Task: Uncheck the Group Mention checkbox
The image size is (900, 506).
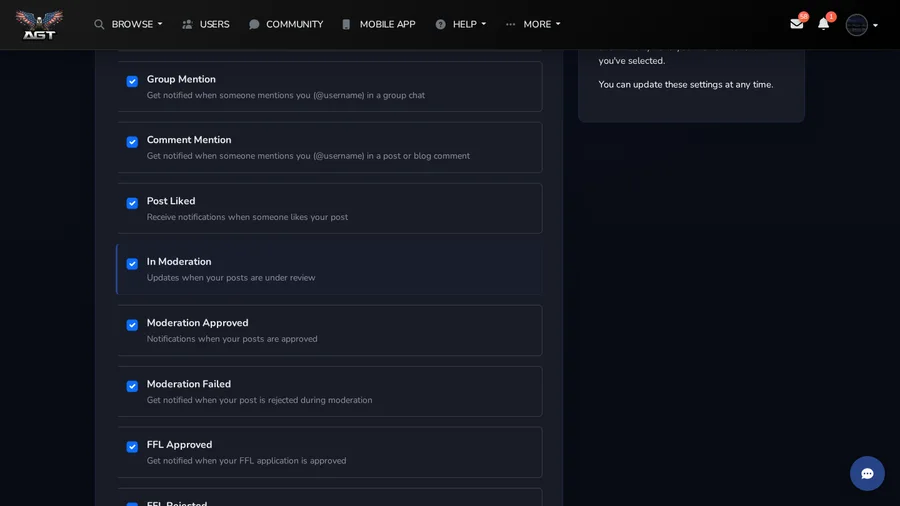Action: pos(132,81)
